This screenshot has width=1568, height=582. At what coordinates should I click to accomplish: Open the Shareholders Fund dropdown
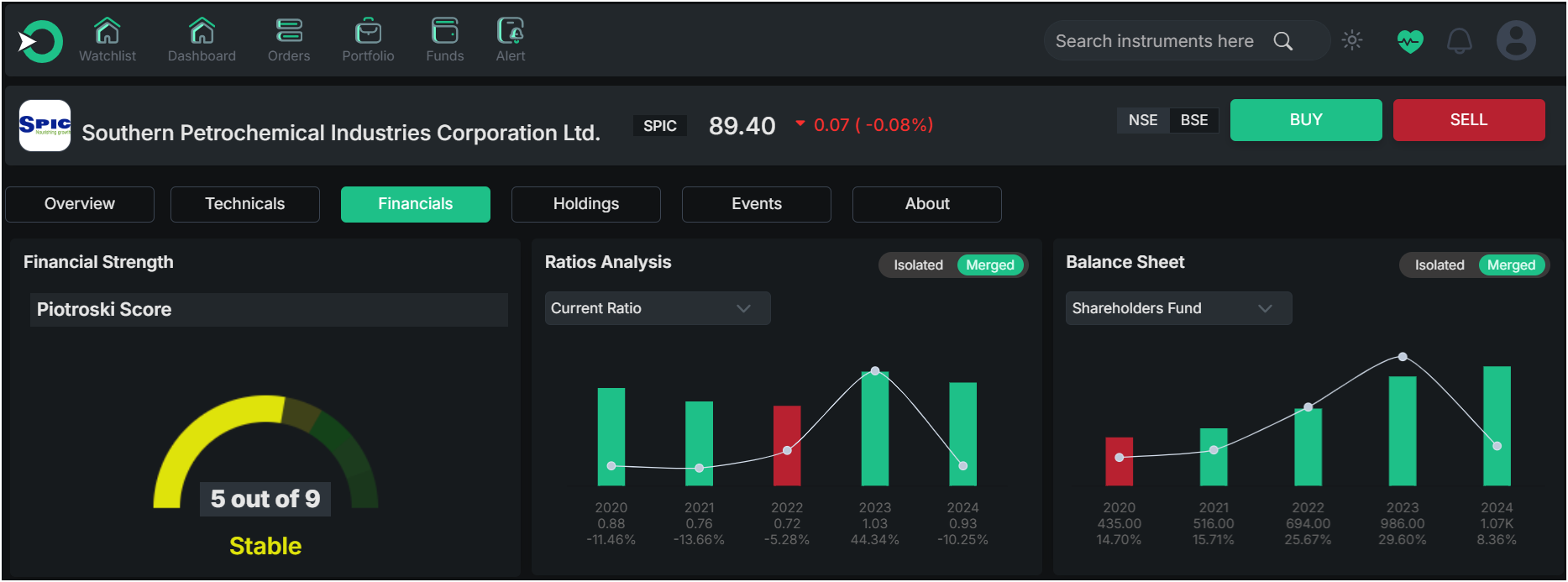tap(1179, 308)
